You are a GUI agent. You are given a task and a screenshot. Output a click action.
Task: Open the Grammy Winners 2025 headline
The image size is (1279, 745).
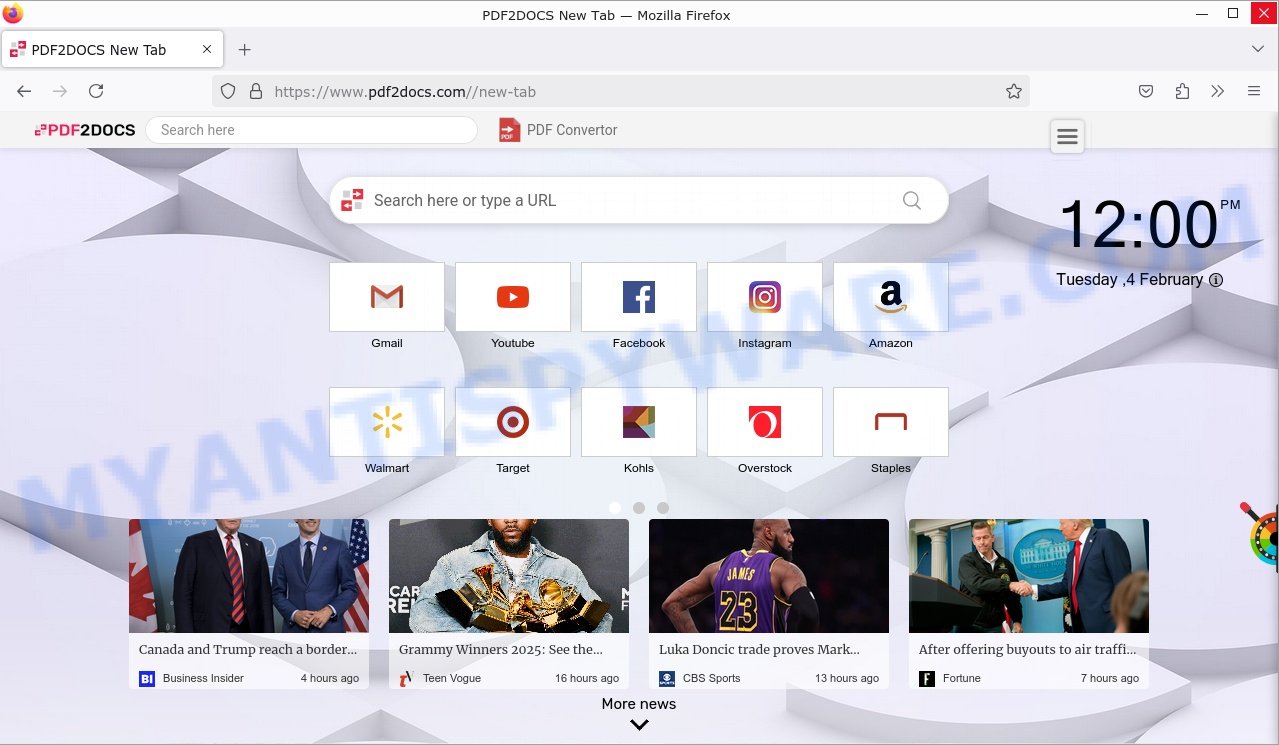[x=501, y=649]
